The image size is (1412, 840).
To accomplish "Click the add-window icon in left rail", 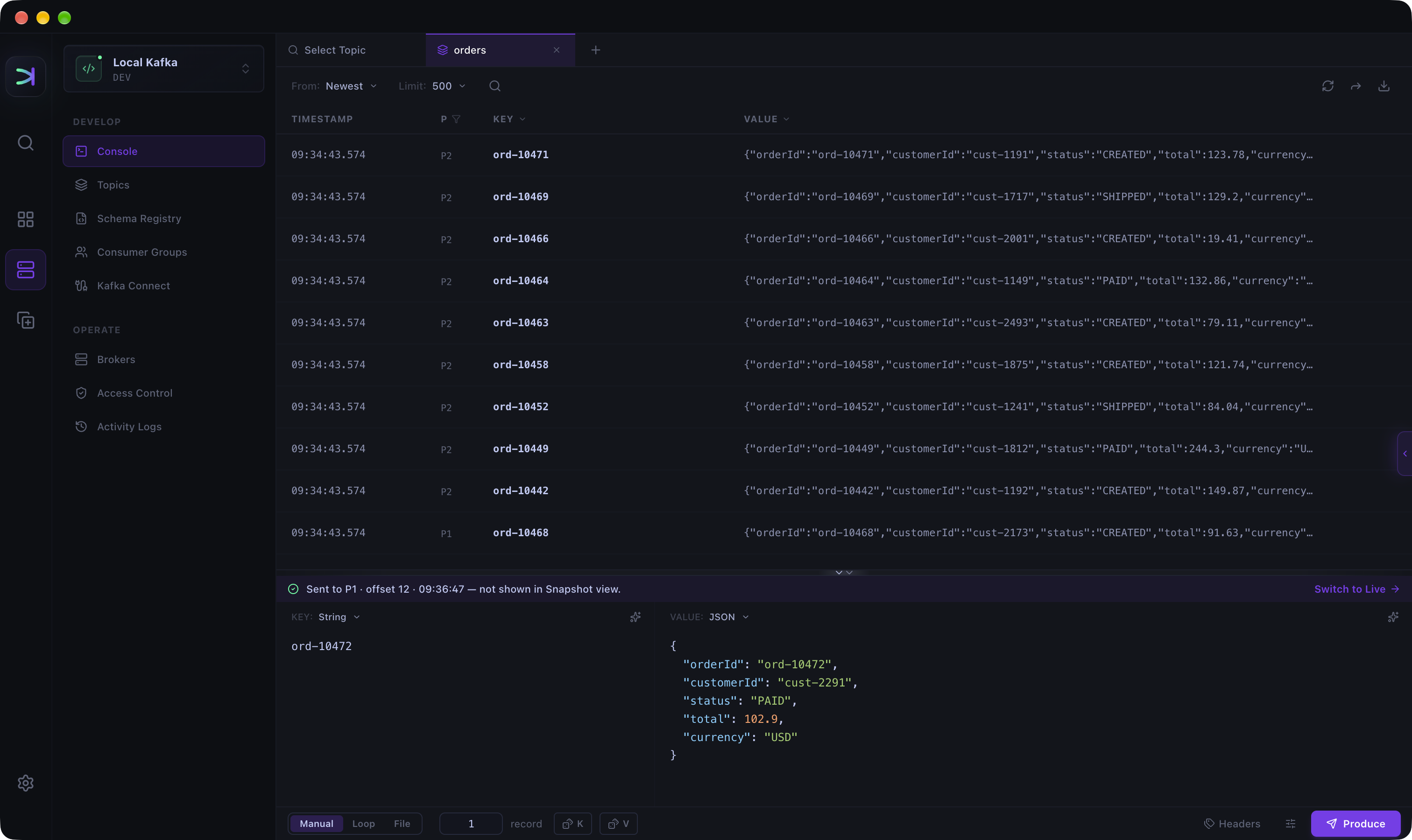I will 26,321.
